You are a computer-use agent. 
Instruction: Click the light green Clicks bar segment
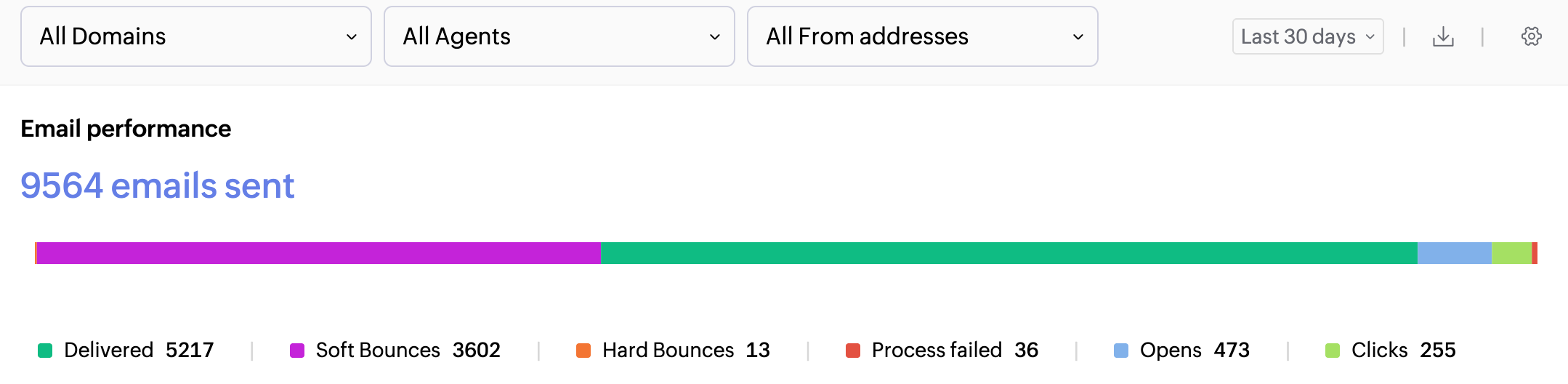point(1512,253)
